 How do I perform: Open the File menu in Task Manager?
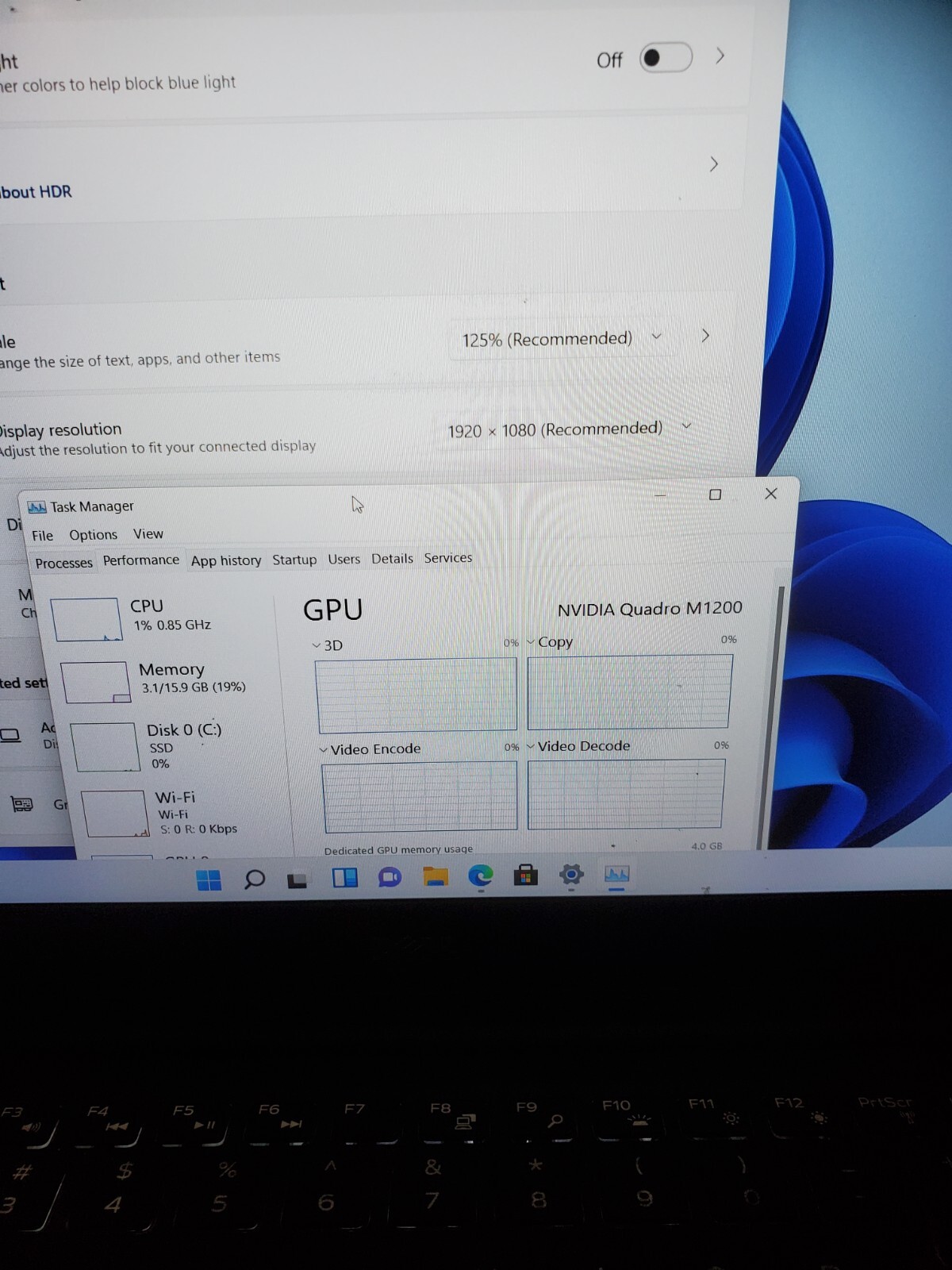[x=42, y=536]
